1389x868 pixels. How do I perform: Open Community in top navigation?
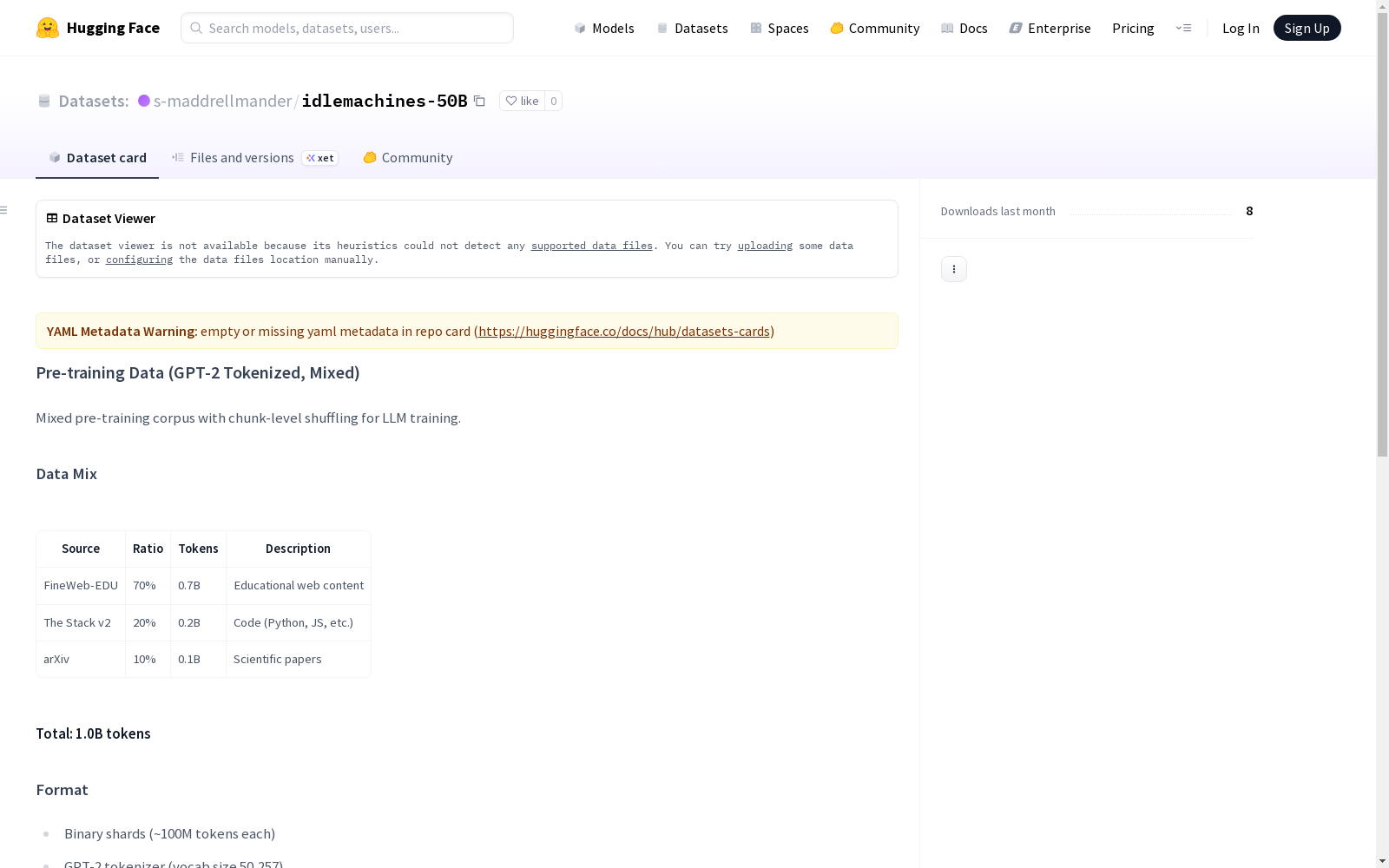(x=875, y=28)
